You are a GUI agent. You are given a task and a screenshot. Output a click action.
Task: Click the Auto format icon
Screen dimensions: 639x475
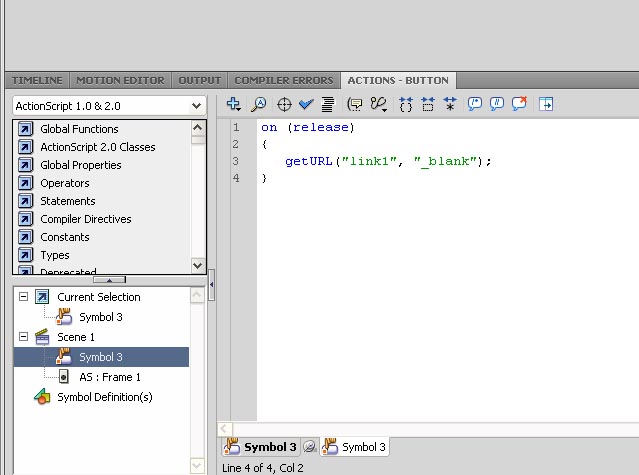(327, 103)
